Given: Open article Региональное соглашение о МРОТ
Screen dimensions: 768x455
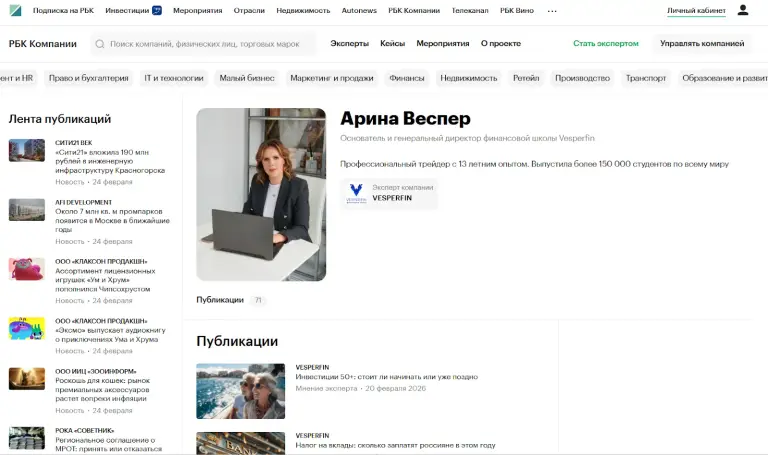Looking at the screenshot, I should (108, 444).
